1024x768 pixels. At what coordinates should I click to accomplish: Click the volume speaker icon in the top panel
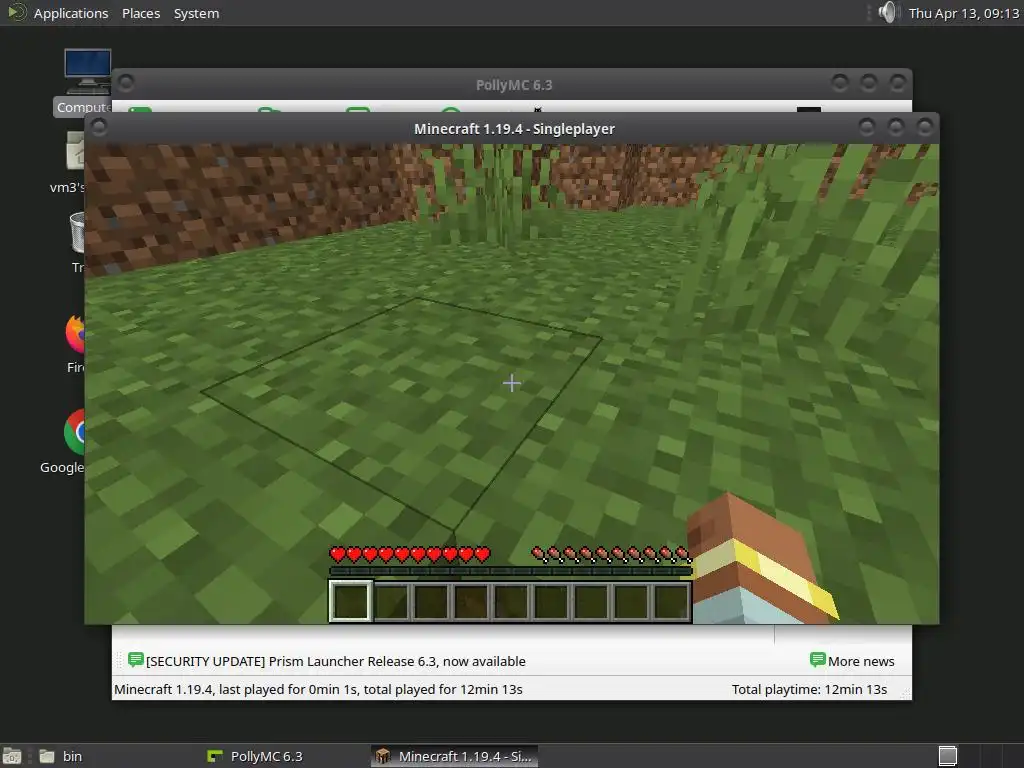888,12
